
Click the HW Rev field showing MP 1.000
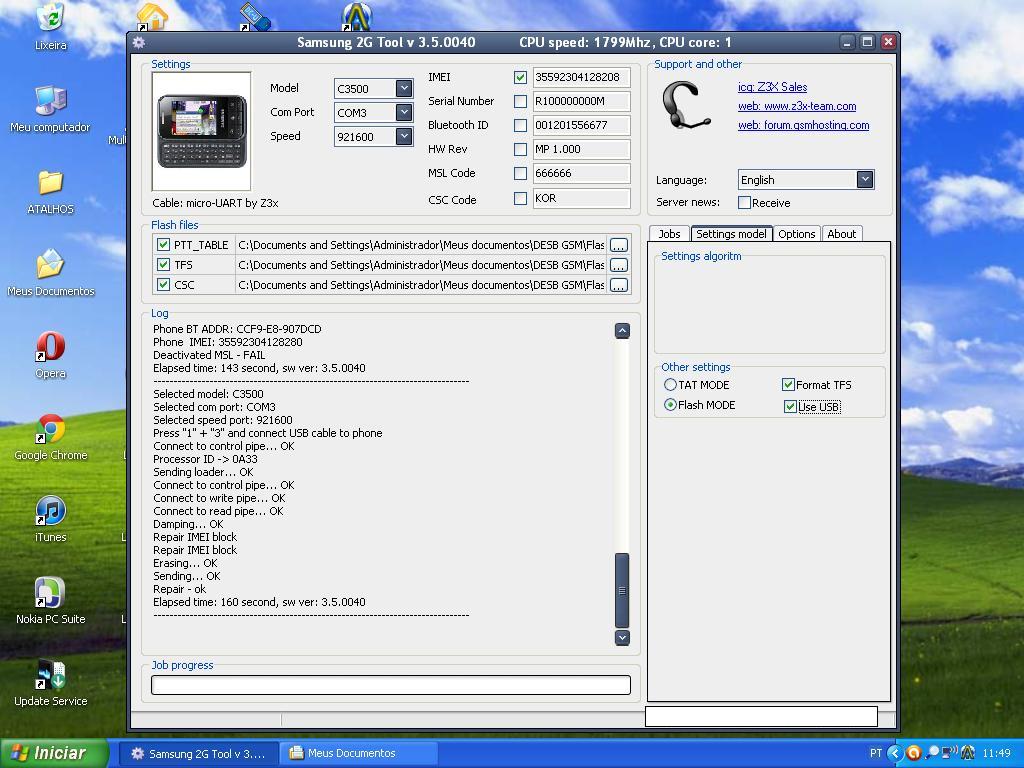coord(581,149)
